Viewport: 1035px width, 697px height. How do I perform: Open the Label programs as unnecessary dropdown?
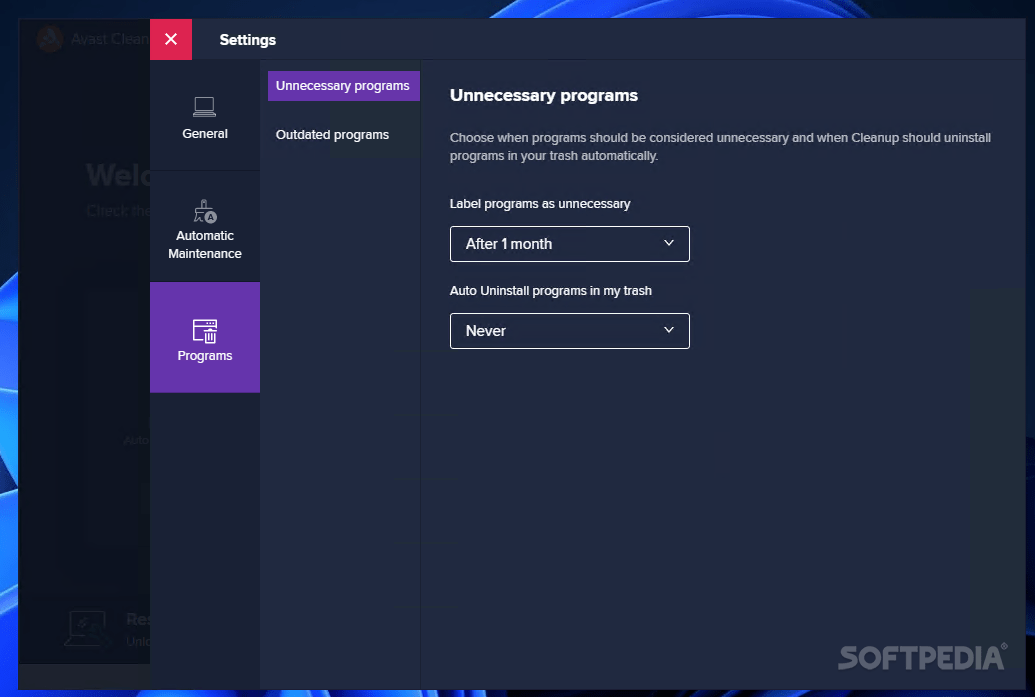pos(570,244)
